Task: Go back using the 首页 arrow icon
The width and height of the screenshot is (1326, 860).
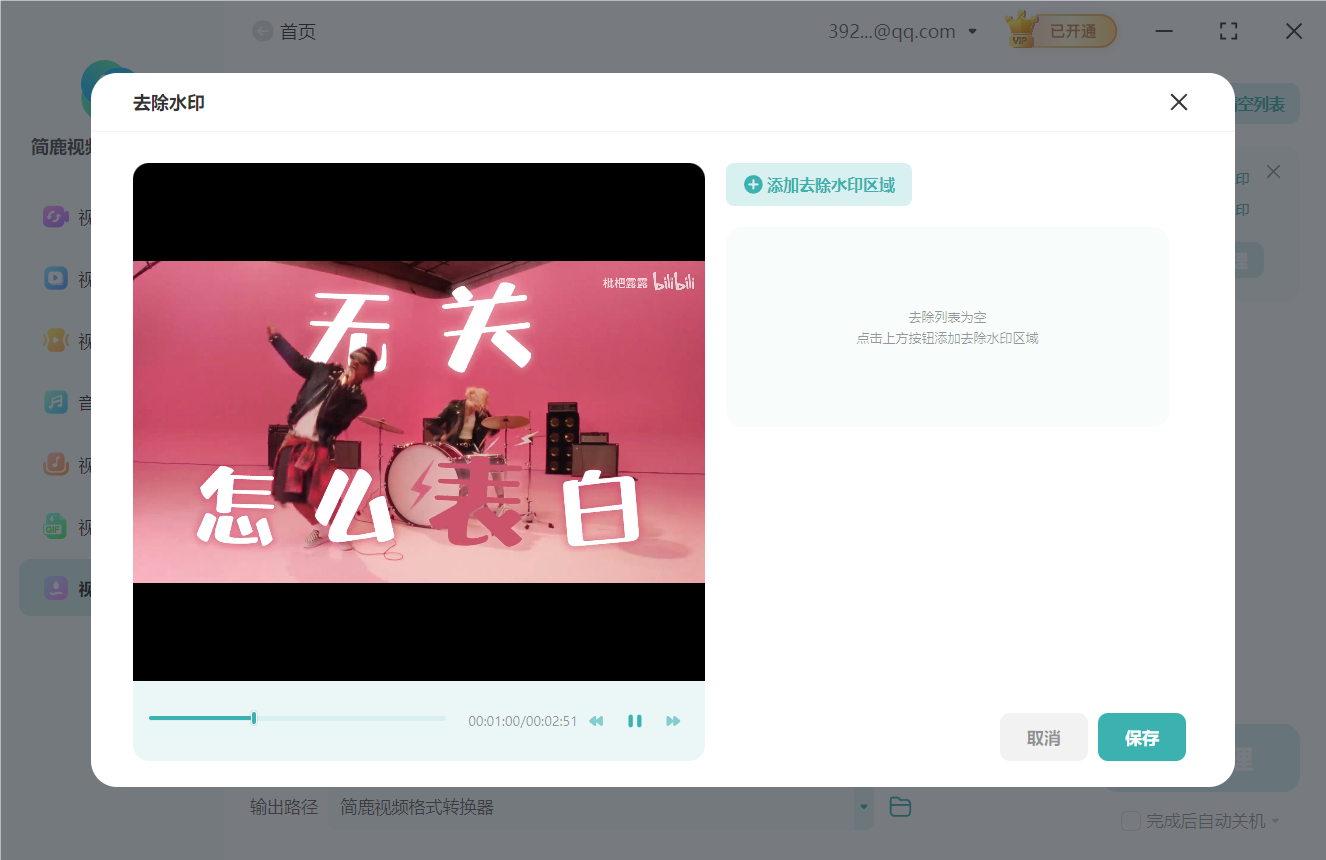Action: pos(263,32)
